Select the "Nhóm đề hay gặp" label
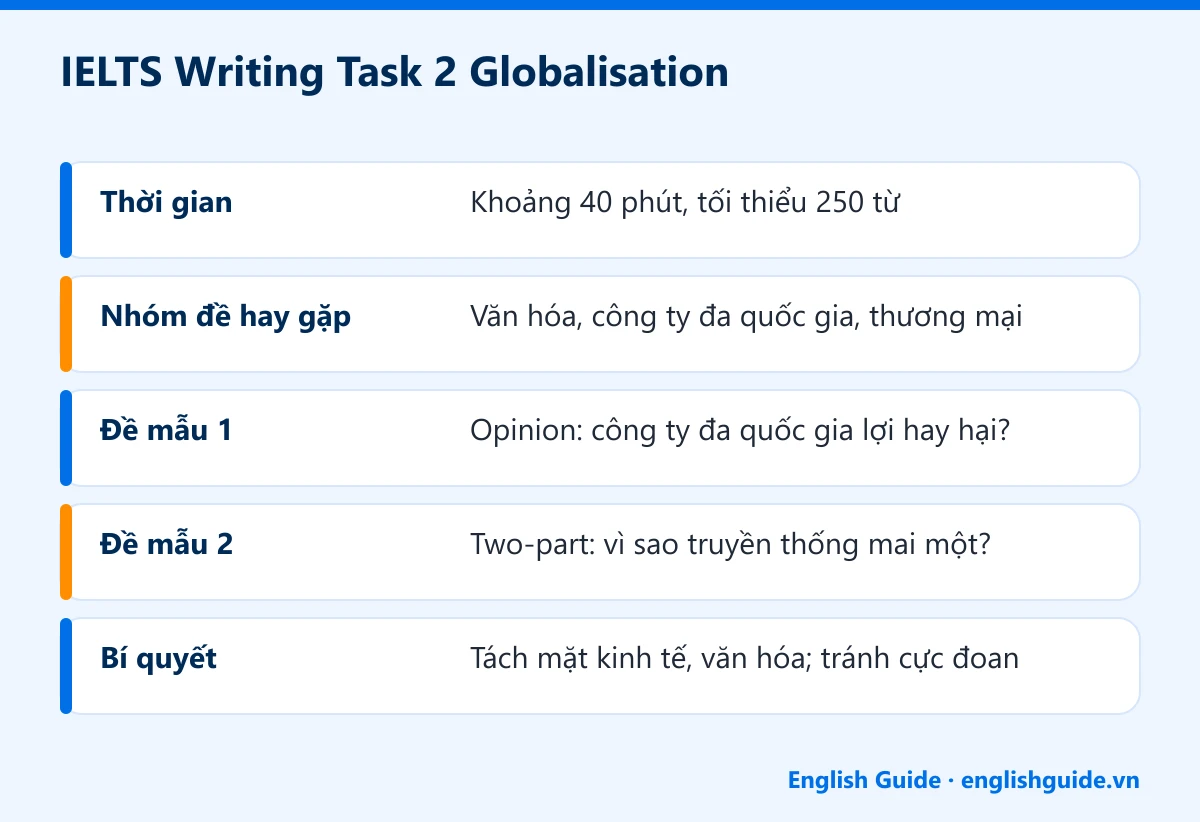This screenshot has height=822, width=1200. pos(226,317)
